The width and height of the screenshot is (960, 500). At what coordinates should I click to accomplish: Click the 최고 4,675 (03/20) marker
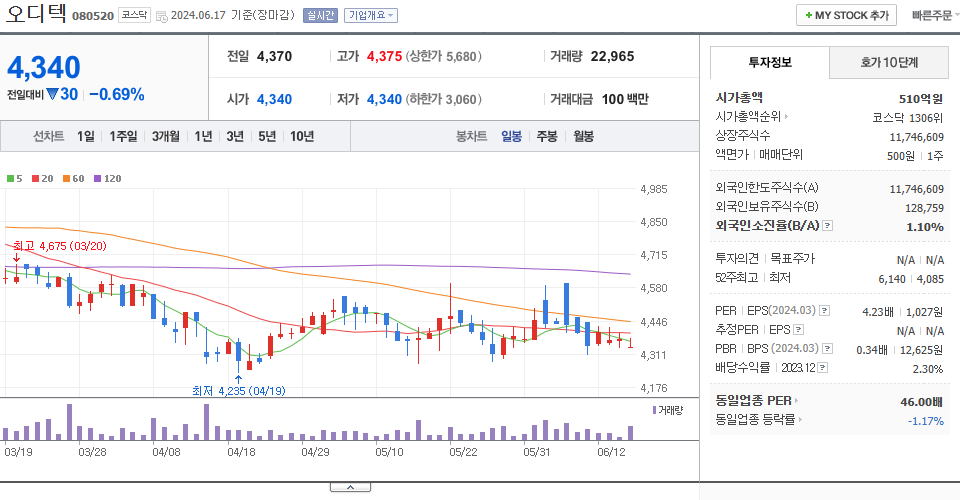click(x=59, y=246)
